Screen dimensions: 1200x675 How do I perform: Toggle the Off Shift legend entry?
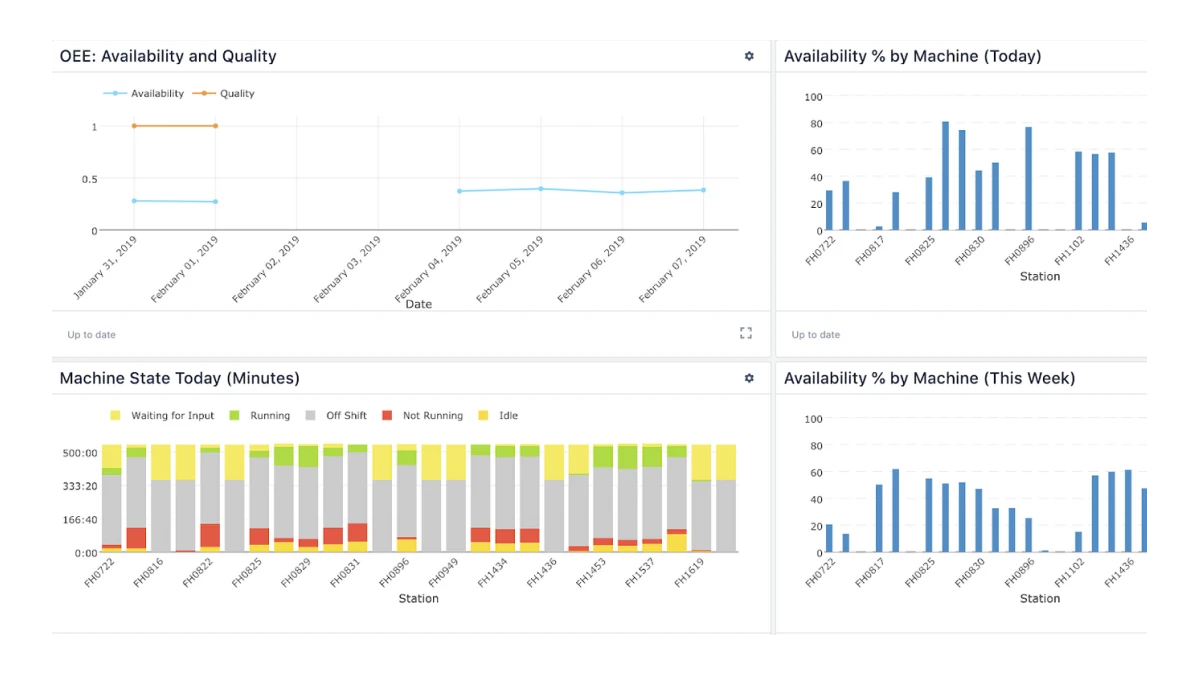click(x=337, y=416)
